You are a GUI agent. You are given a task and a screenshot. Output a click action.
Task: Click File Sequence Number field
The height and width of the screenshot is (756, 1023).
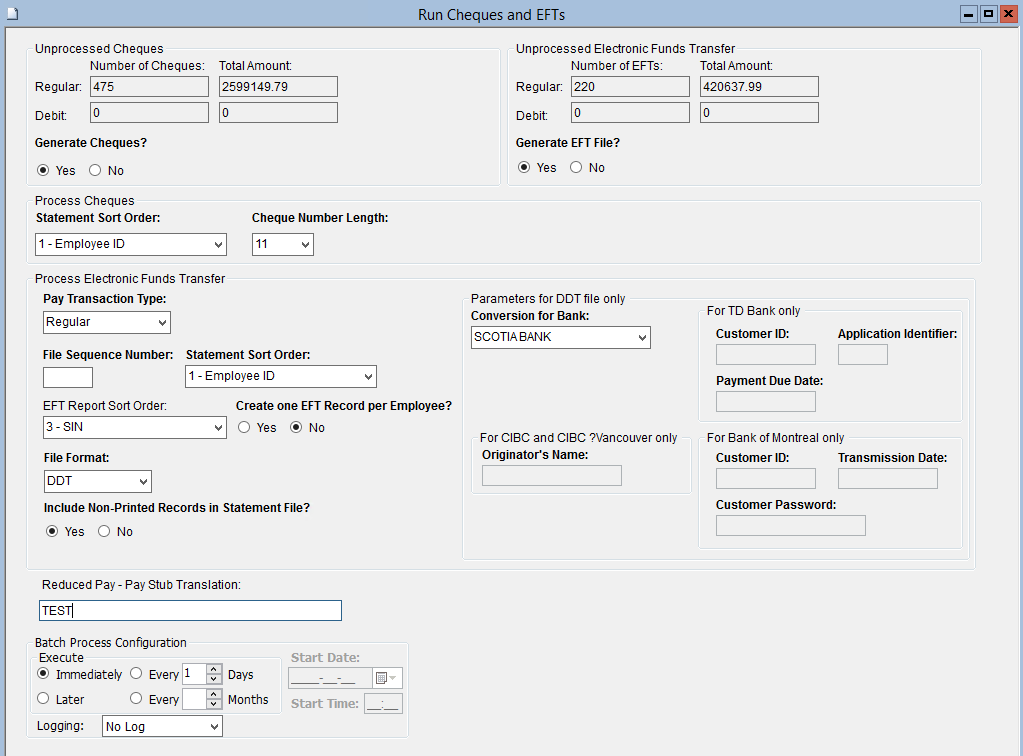click(68, 378)
